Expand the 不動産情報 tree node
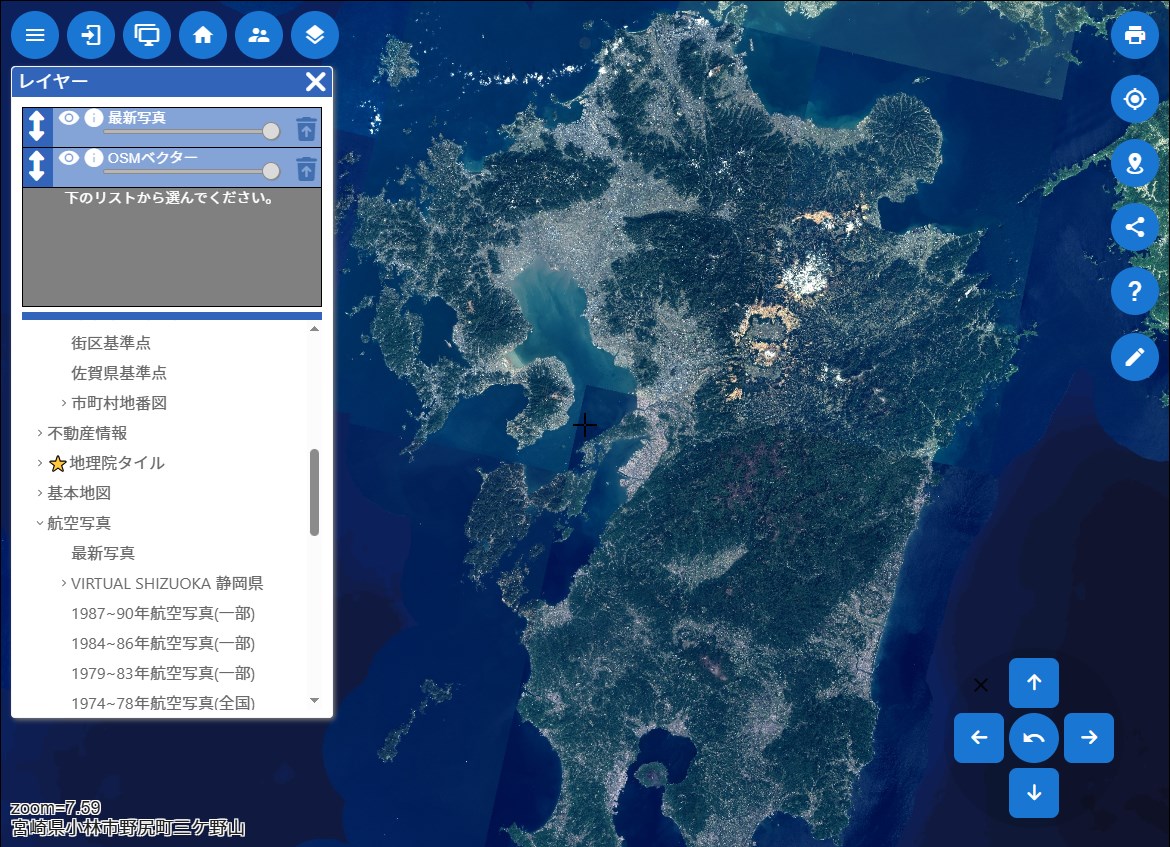 [x=40, y=433]
